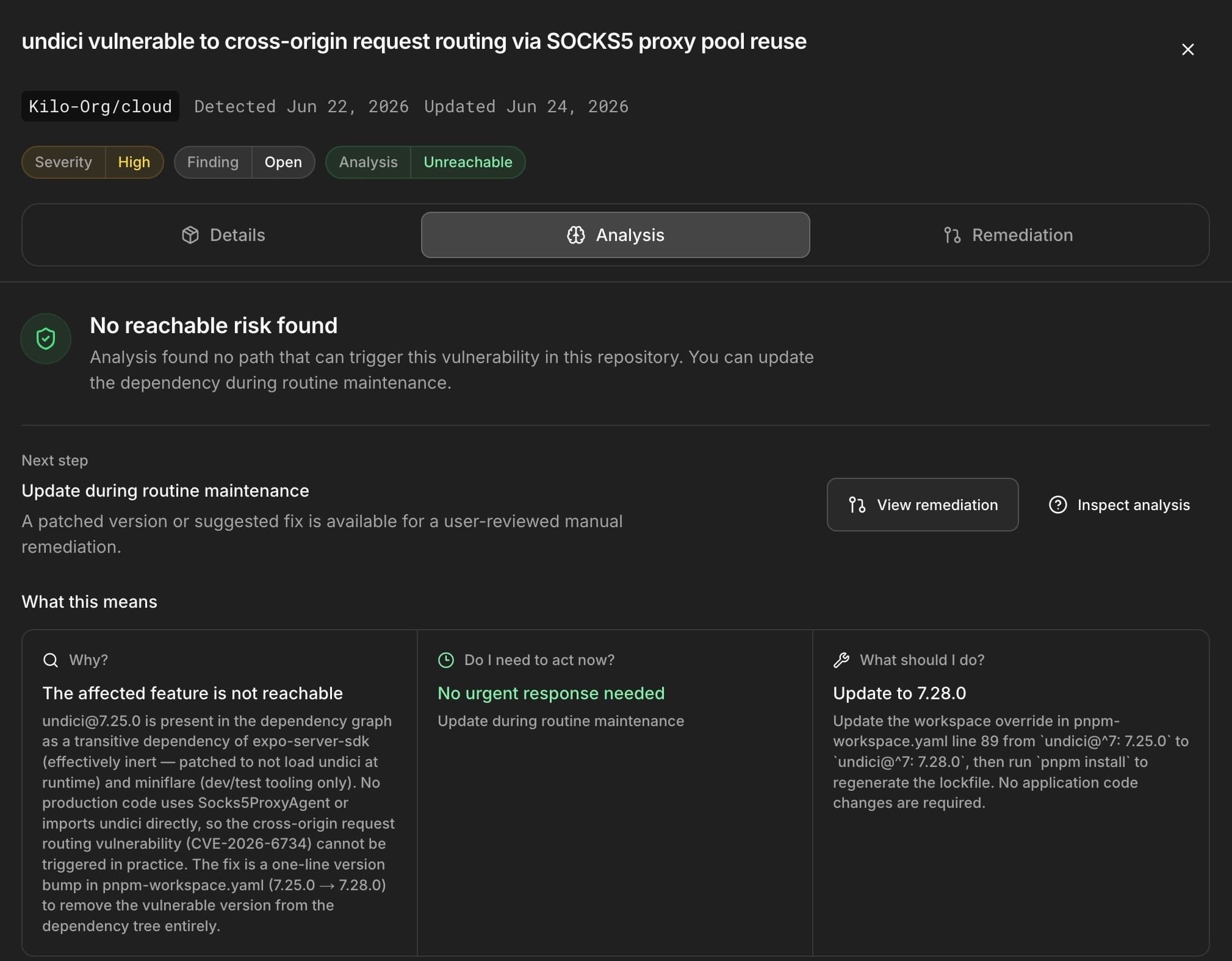The width and height of the screenshot is (1232, 961).
Task: Switch to the Details tab
Action: click(x=223, y=235)
